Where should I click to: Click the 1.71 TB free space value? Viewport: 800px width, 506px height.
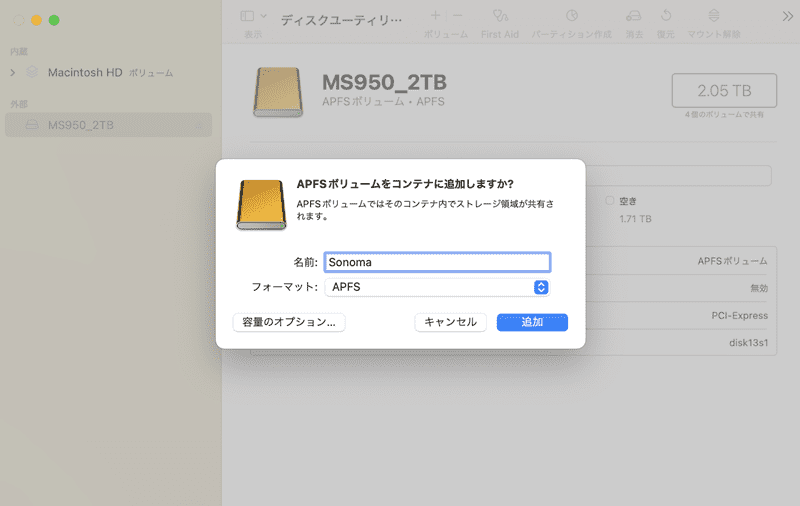[x=635, y=219]
